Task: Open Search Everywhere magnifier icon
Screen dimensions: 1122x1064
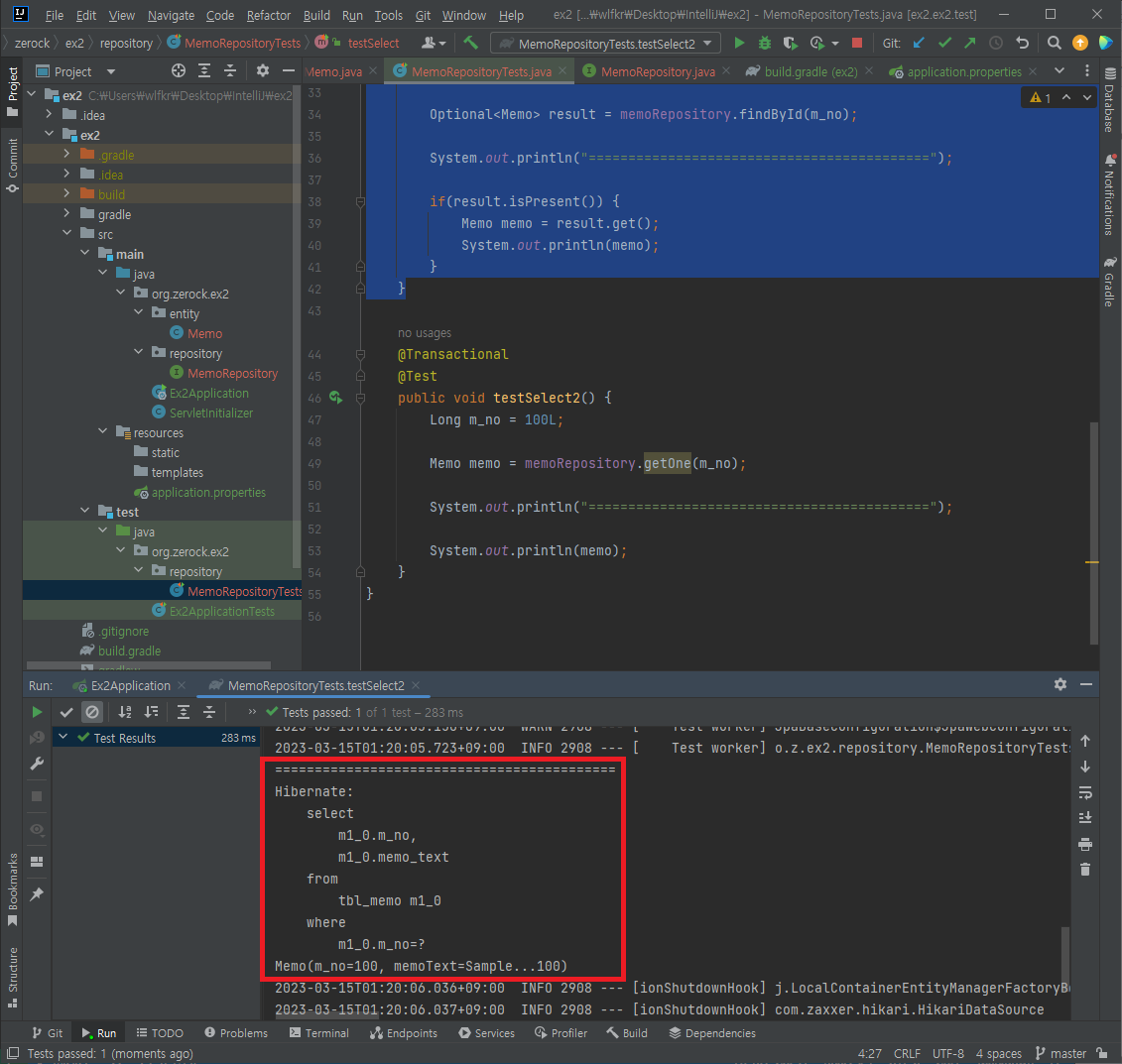Action: 1054,43
